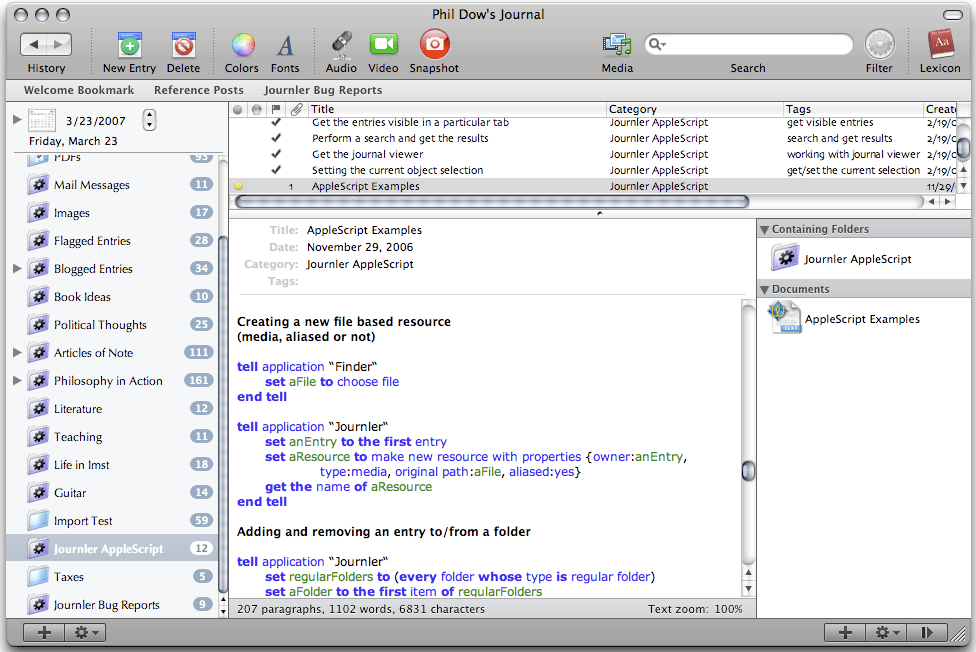
Task: Click the calendar icon next to 3/23/2007
Action: (42, 121)
